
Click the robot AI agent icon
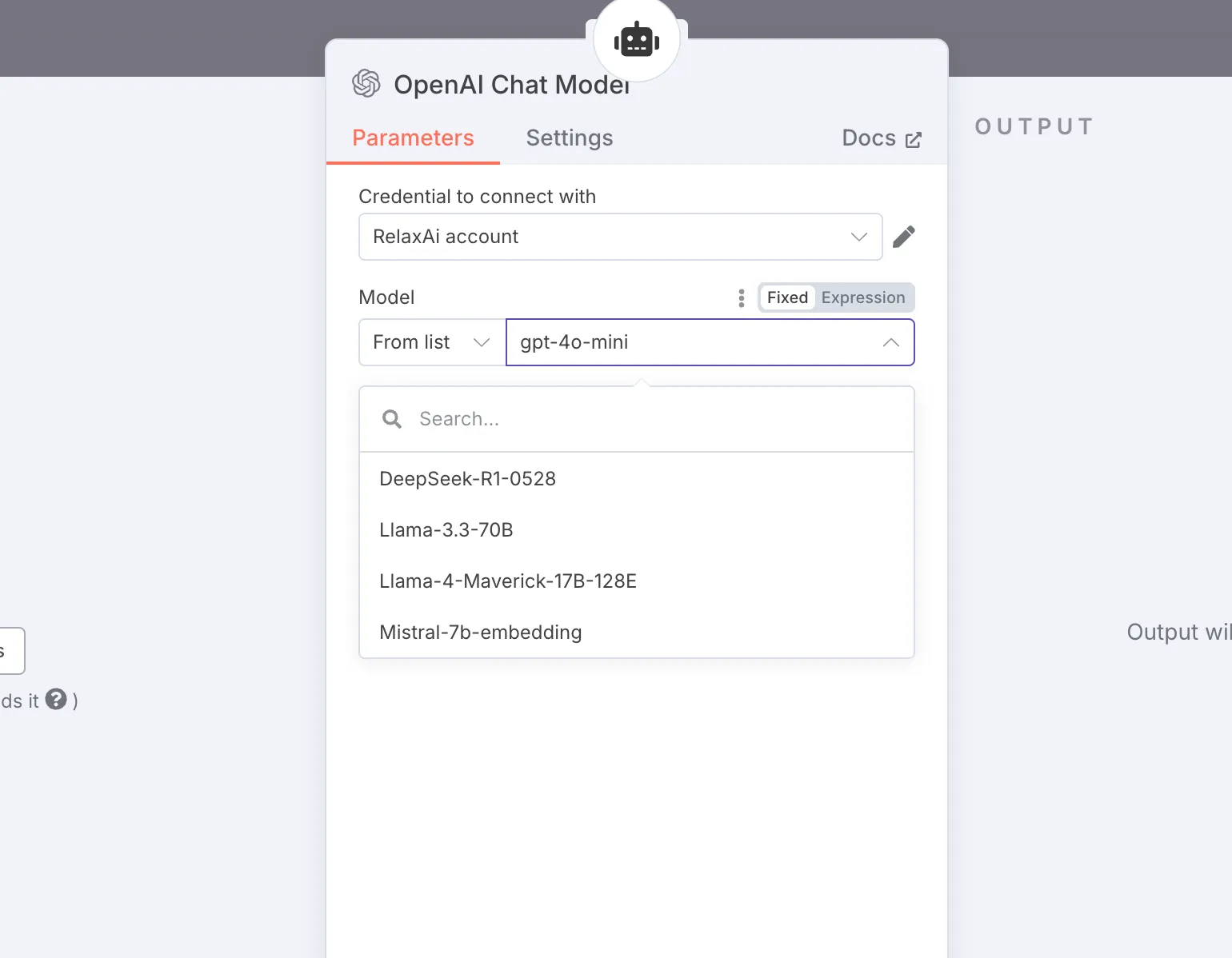click(x=637, y=40)
